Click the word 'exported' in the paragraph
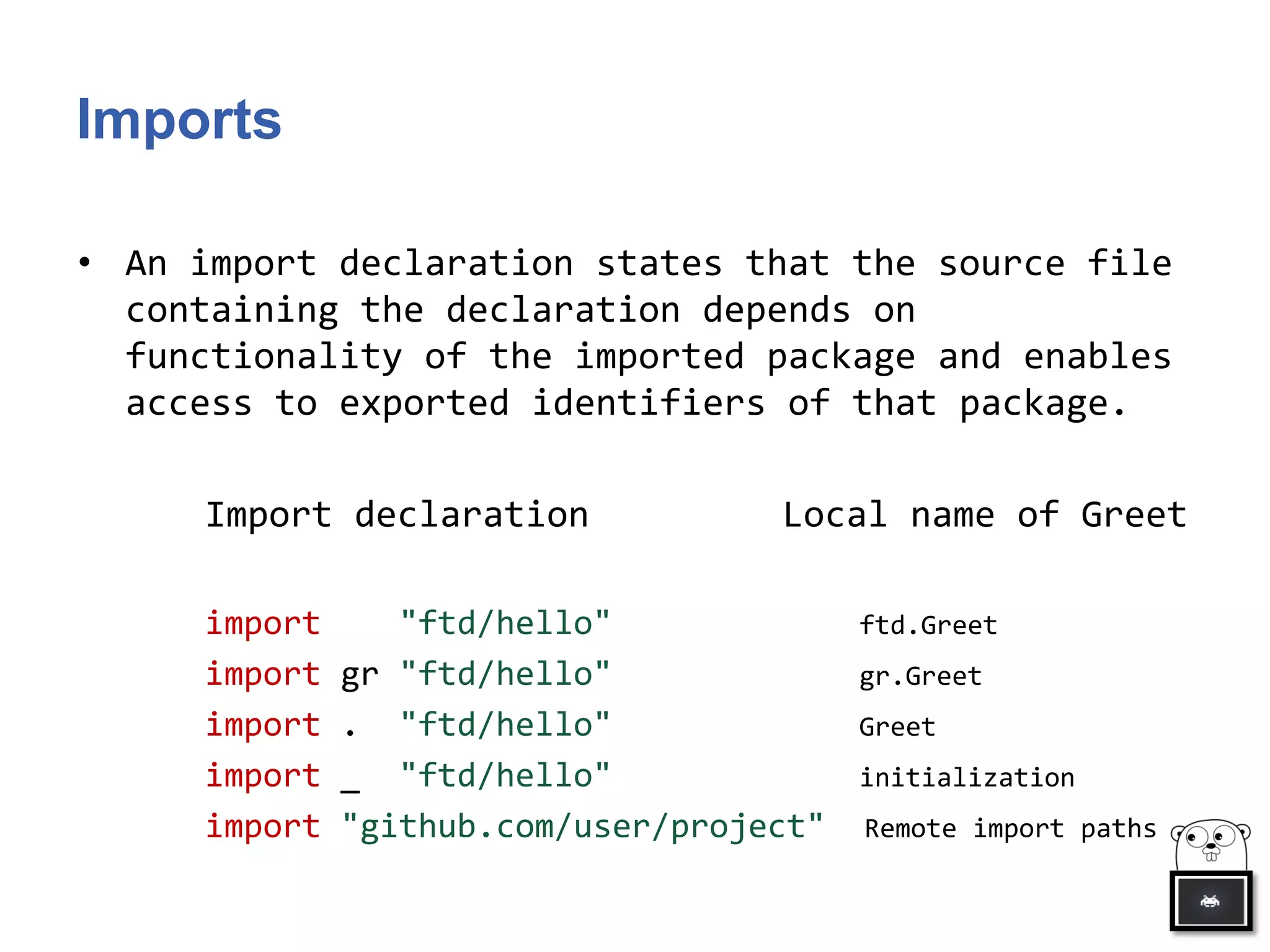This screenshot has height=952, width=1270. (x=424, y=403)
